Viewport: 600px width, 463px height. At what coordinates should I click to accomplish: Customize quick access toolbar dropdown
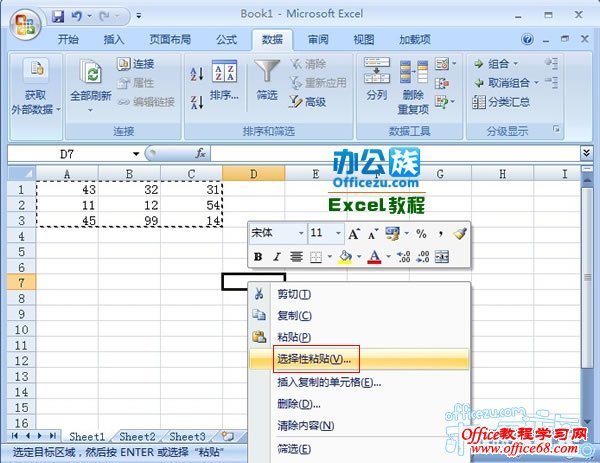(x=139, y=16)
